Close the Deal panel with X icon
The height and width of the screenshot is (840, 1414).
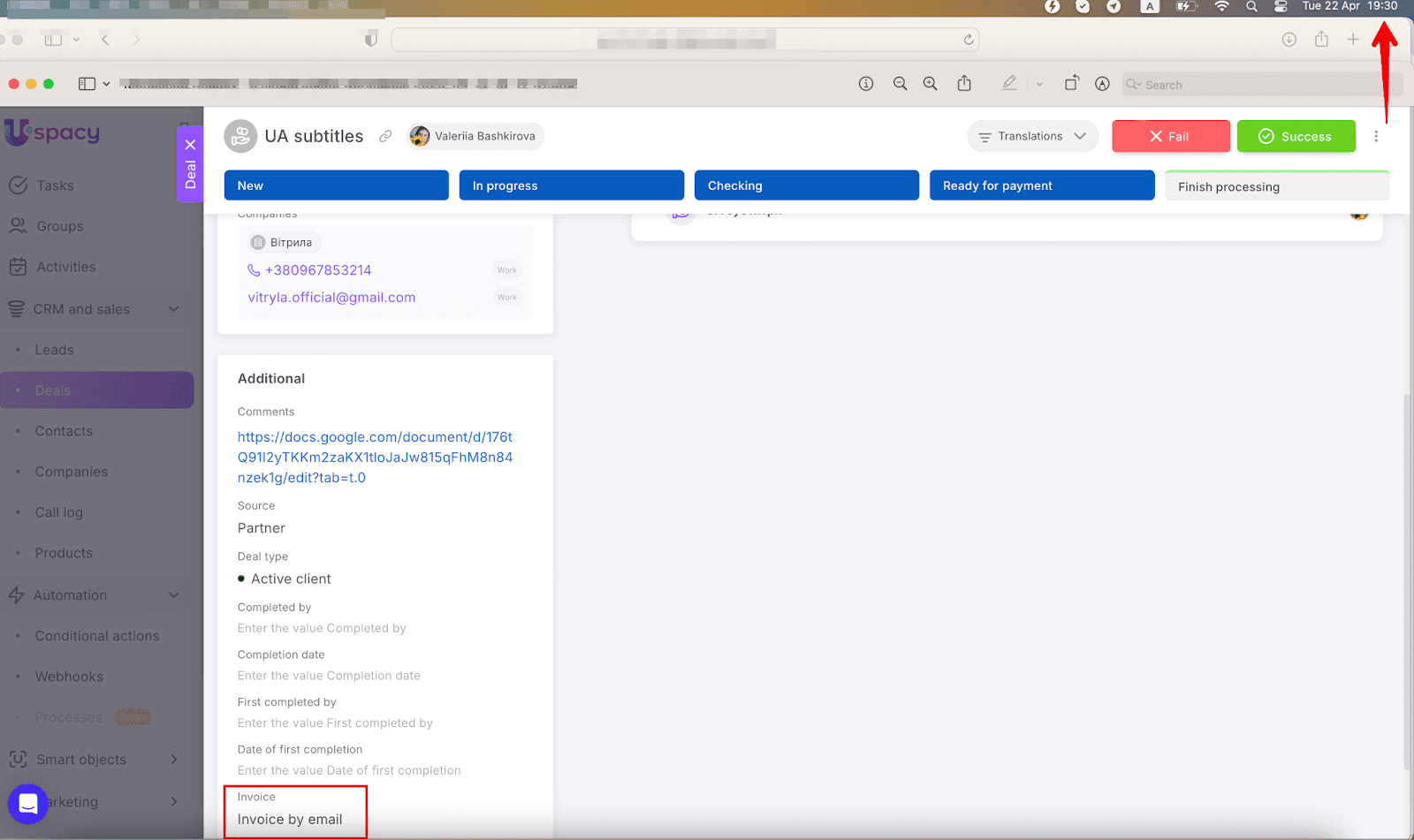(190, 145)
